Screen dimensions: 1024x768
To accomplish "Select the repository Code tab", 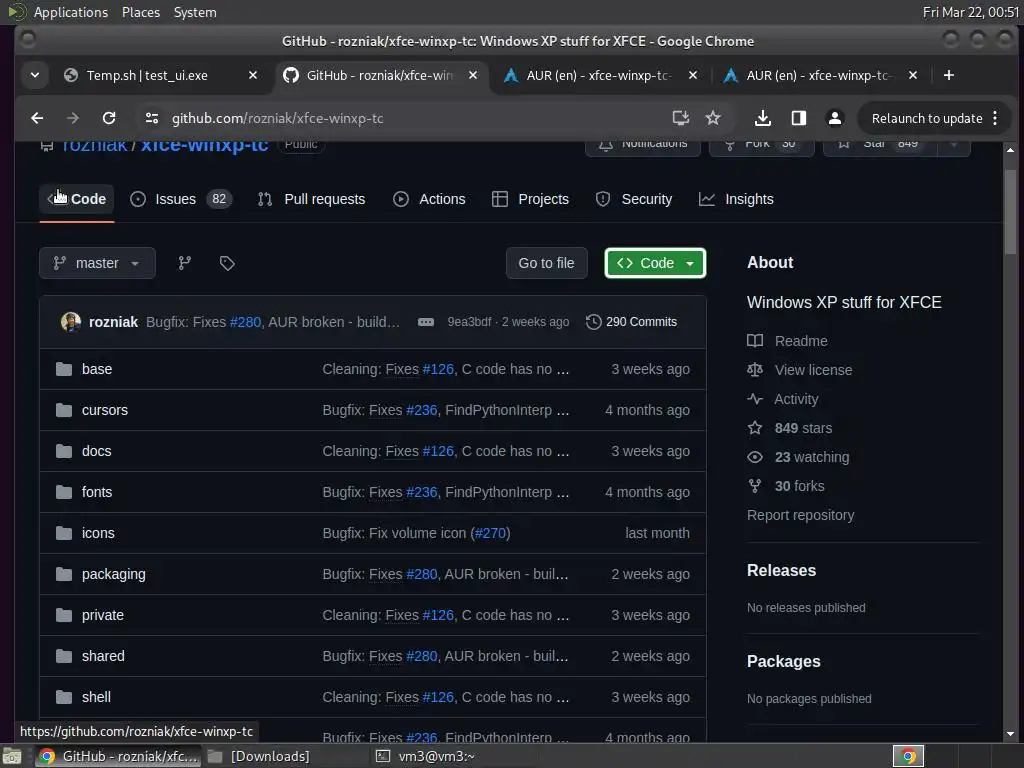I will click(x=77, y=199).
